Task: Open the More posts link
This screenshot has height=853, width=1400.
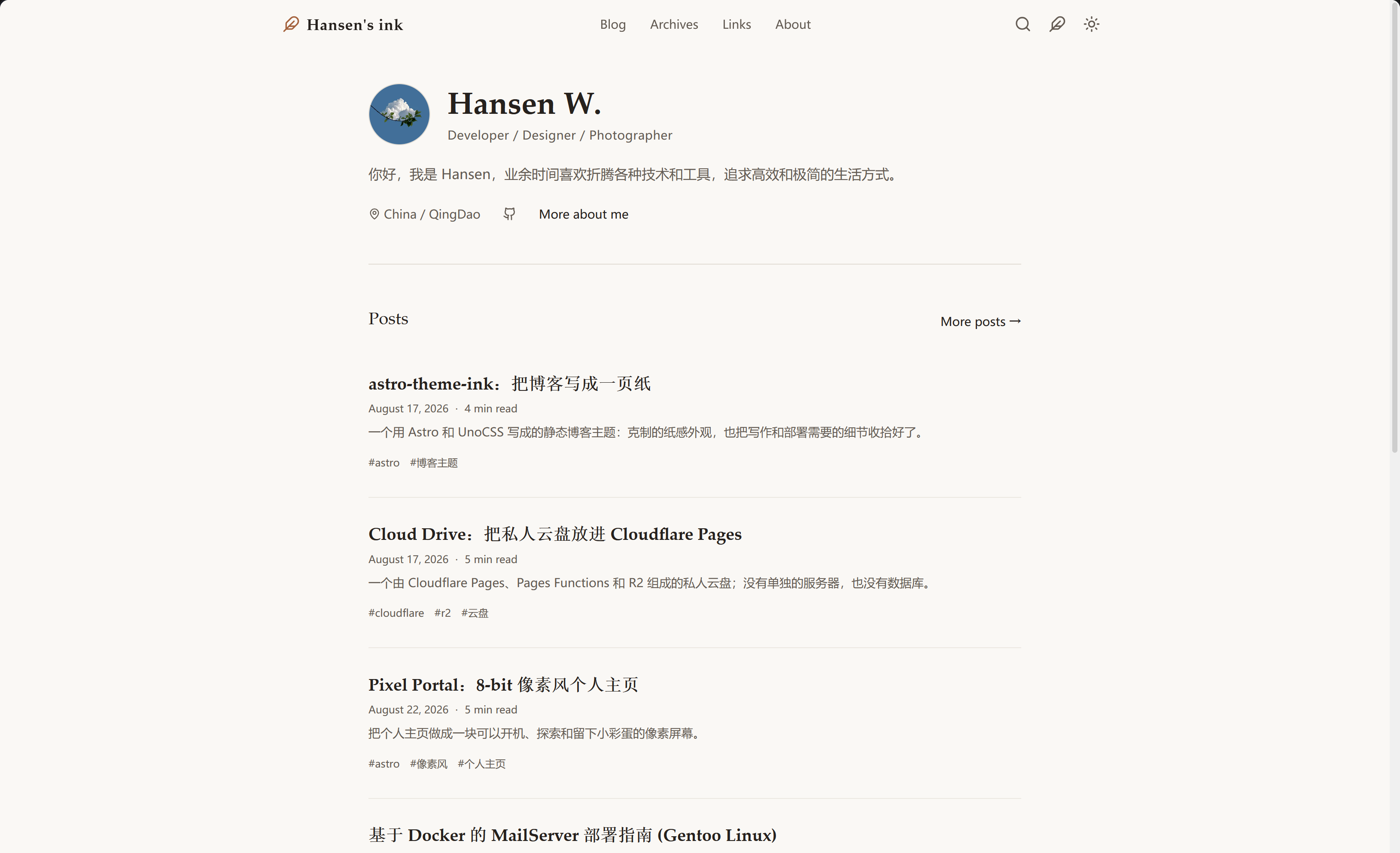Action: point(981,322)
